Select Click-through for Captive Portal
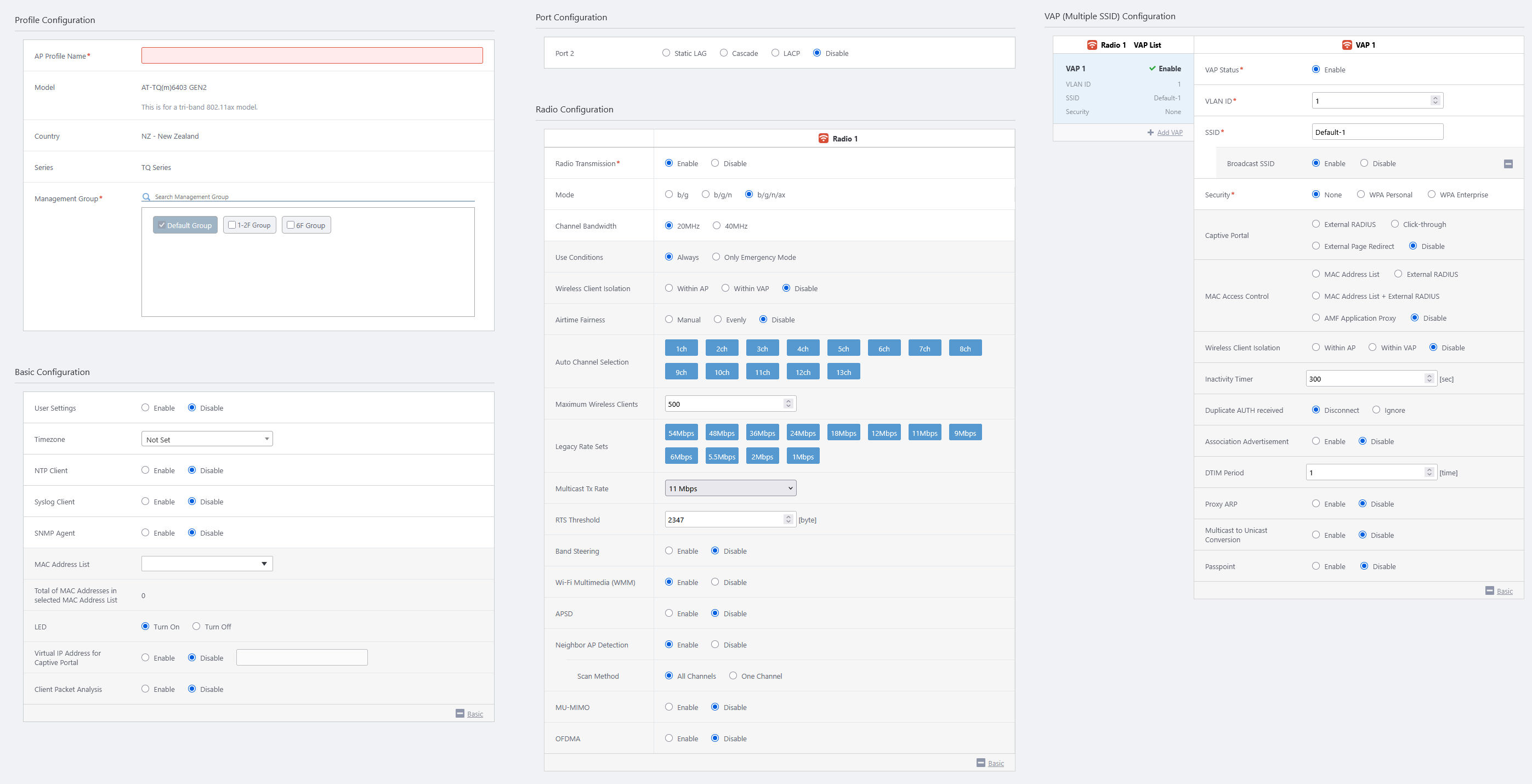The width and height of the screenshot is (1532, 784). click(x=1394, y=224)
